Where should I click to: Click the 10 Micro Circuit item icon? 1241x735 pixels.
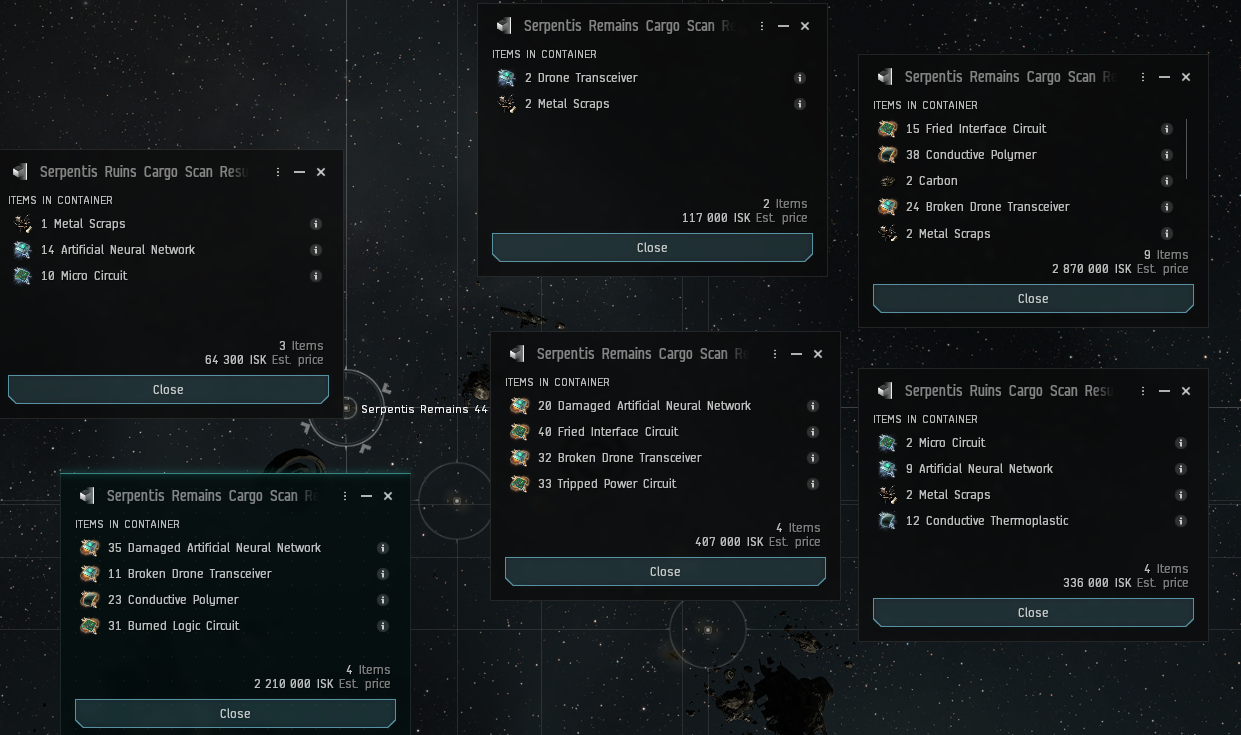[x=23, y=276]
